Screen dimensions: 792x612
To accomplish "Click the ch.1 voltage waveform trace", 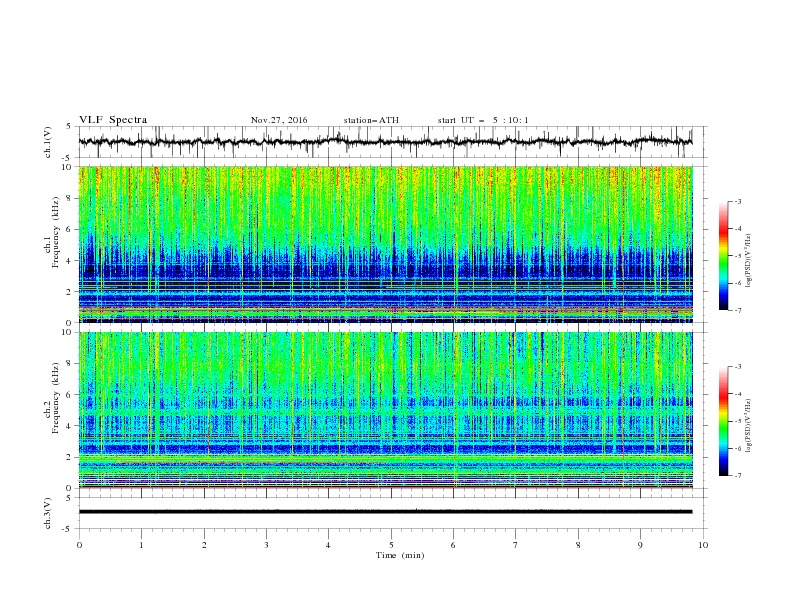I will click(385, 142).
